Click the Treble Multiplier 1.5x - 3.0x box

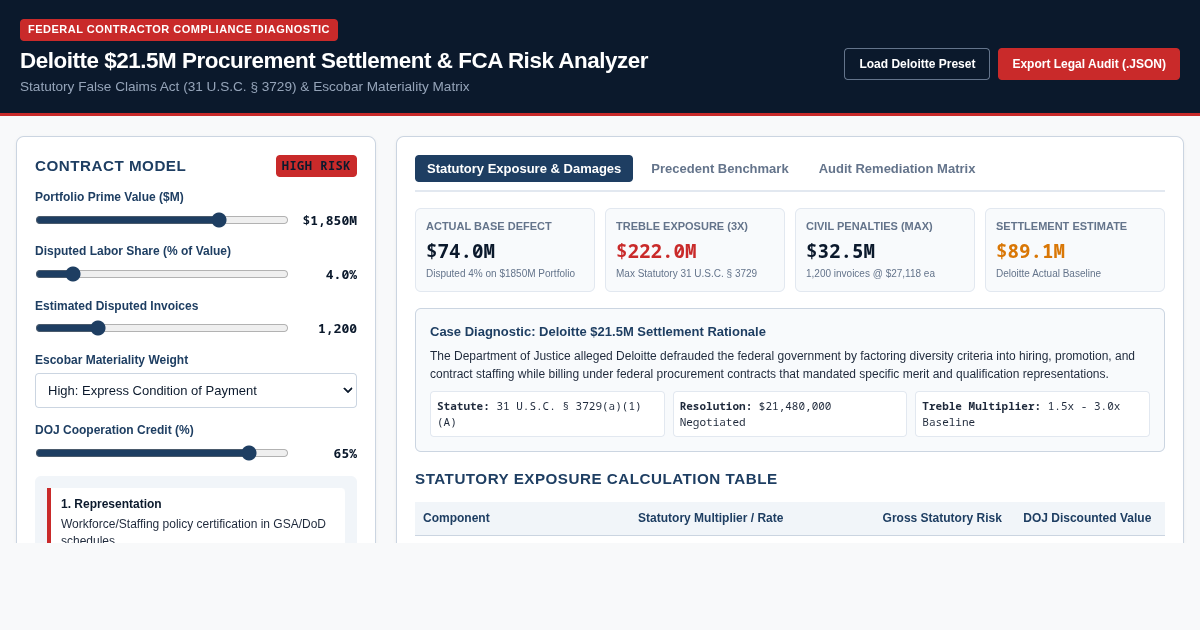point(1032,414)
